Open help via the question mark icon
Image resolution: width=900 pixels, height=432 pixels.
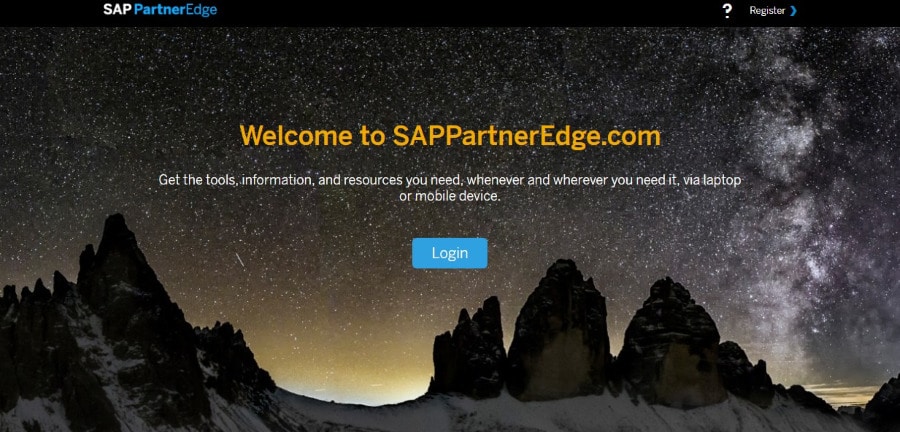tap(727, 10)
